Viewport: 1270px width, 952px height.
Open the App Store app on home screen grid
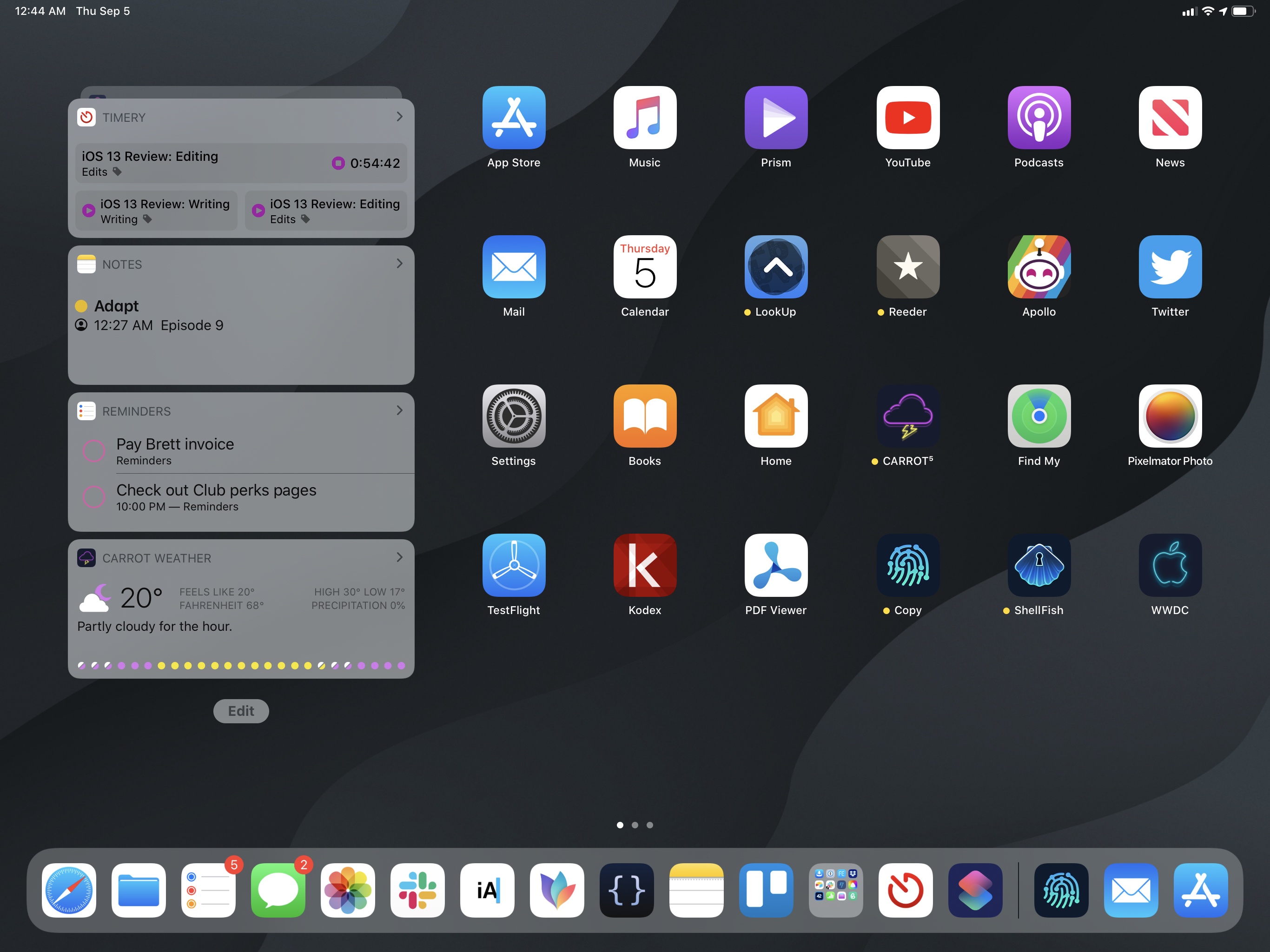click(x=514, y=118)
